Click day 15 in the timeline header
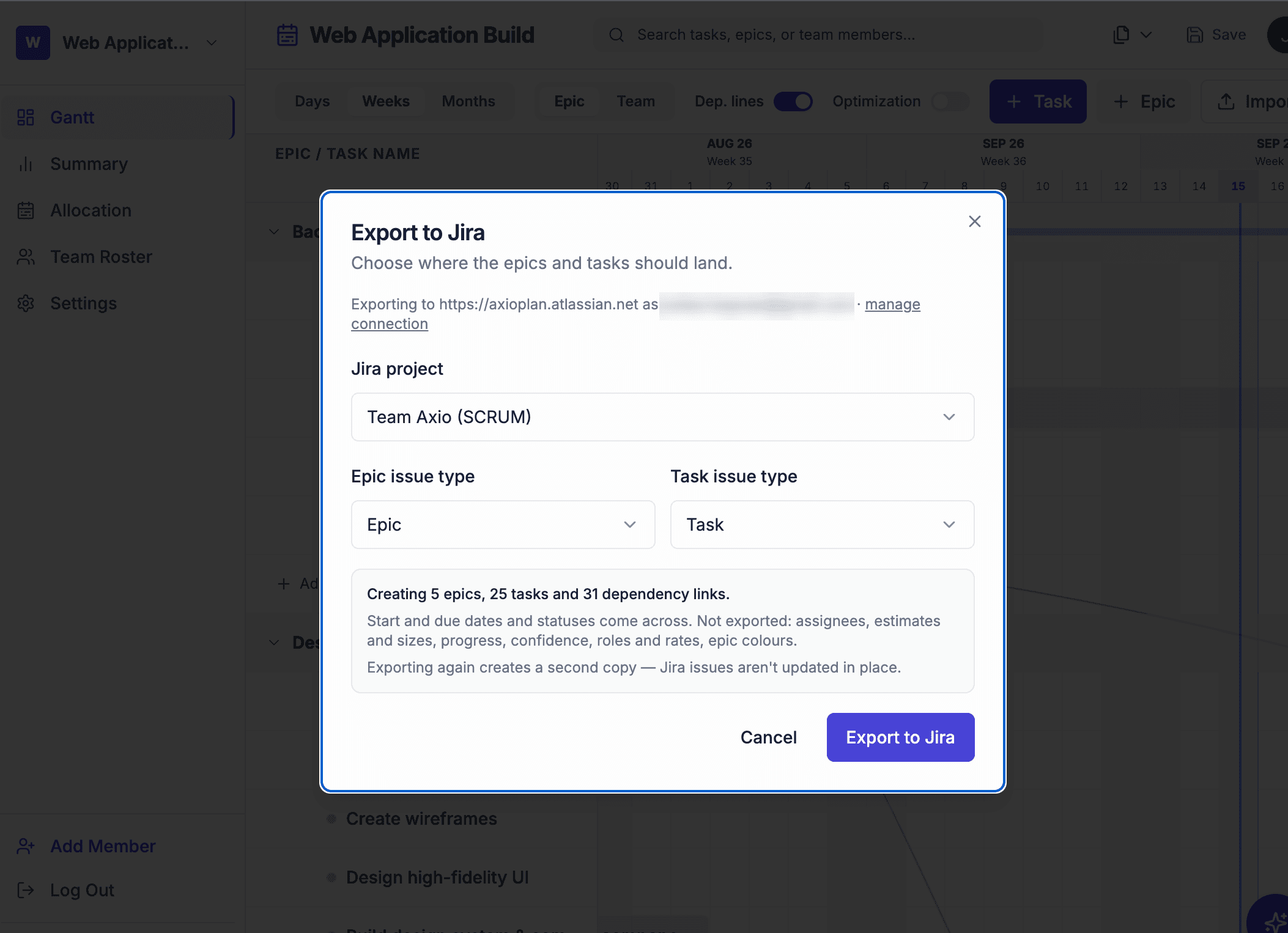 tap(1238, 186)
